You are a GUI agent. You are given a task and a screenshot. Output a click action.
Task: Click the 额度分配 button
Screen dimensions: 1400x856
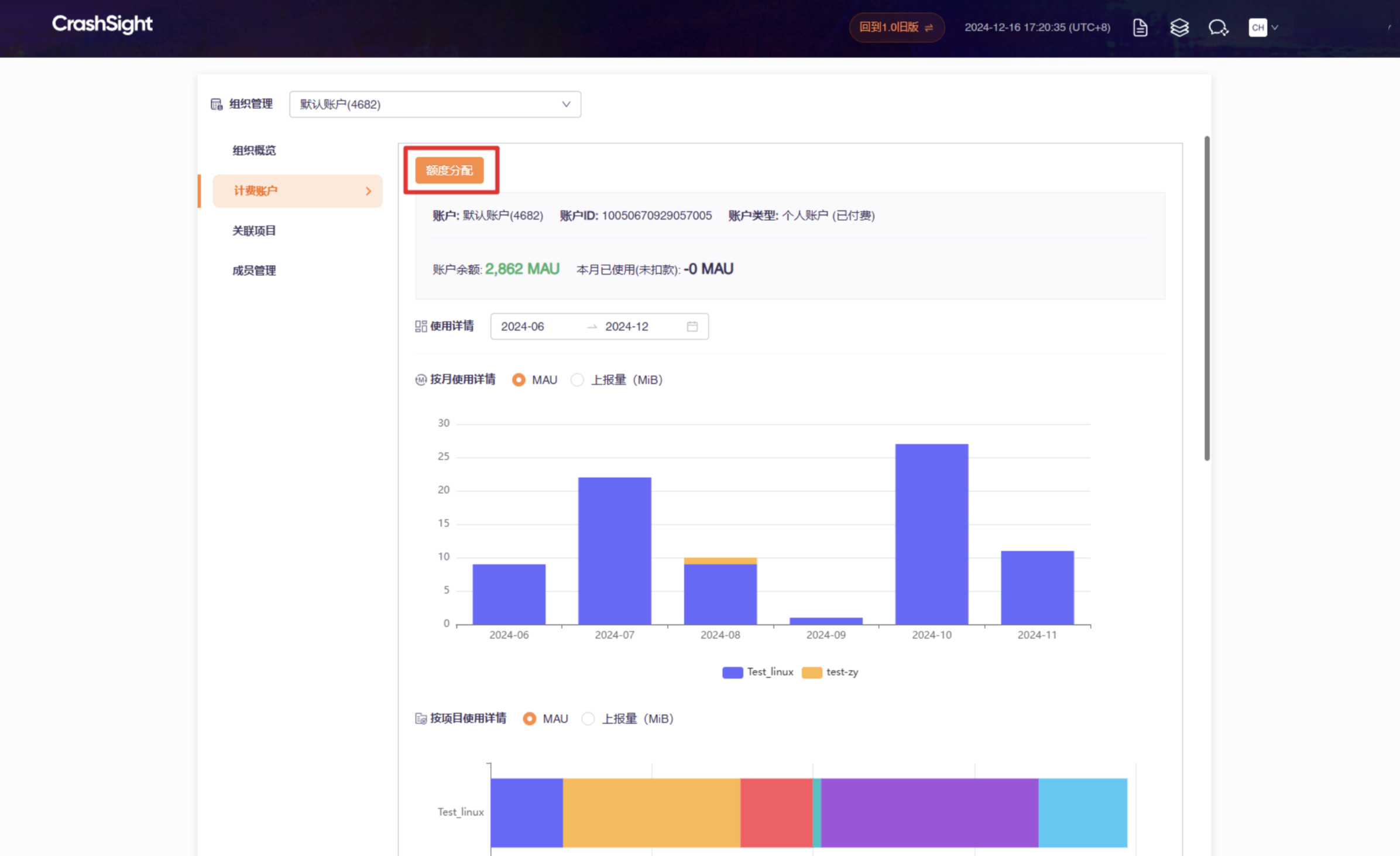pyautogui.click(x=449, y=170)
